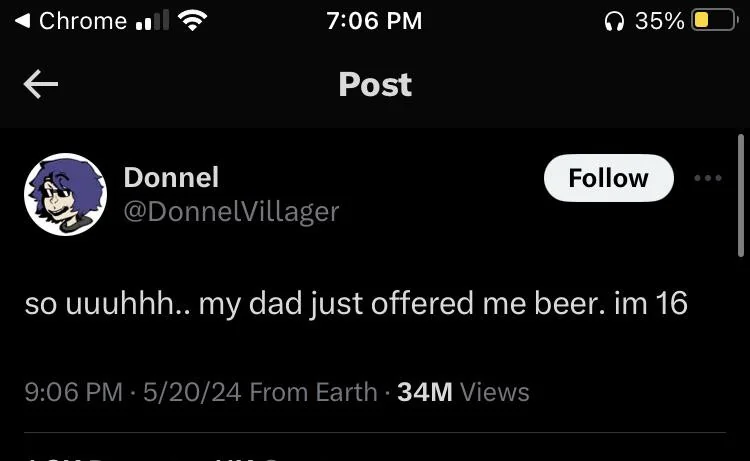The image size is (750, 461).
Task: Tap the headphones indicator icon
Action: [614, 21]
